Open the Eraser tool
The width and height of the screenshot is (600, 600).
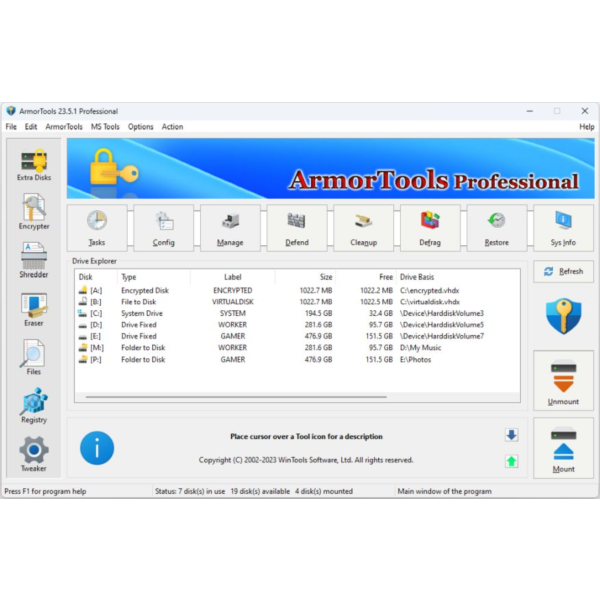pyautogui.click(x=34, y=309)
